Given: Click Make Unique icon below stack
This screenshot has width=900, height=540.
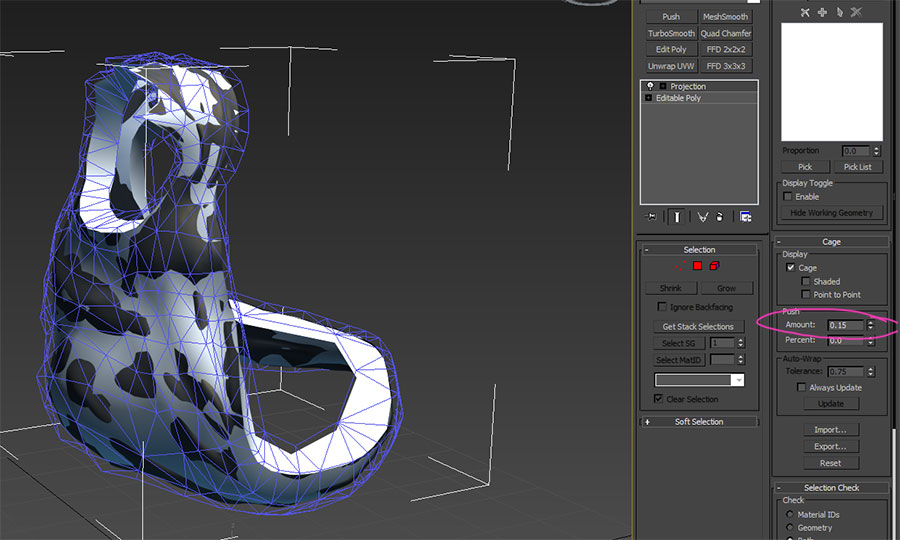Looking at the screenshot, I should (x=703, y=216).
